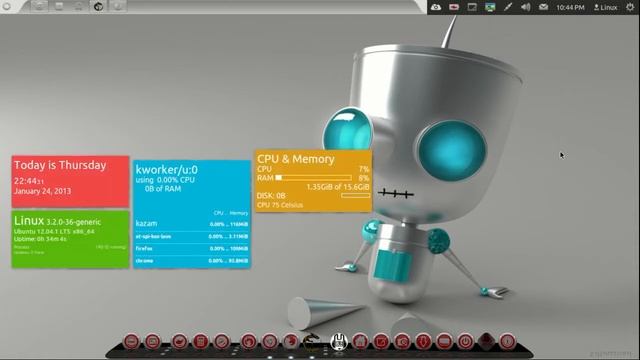640x360 pixels.
Task: Open the keyboard-like dock icon beside power
Action: tap(444, 341)
